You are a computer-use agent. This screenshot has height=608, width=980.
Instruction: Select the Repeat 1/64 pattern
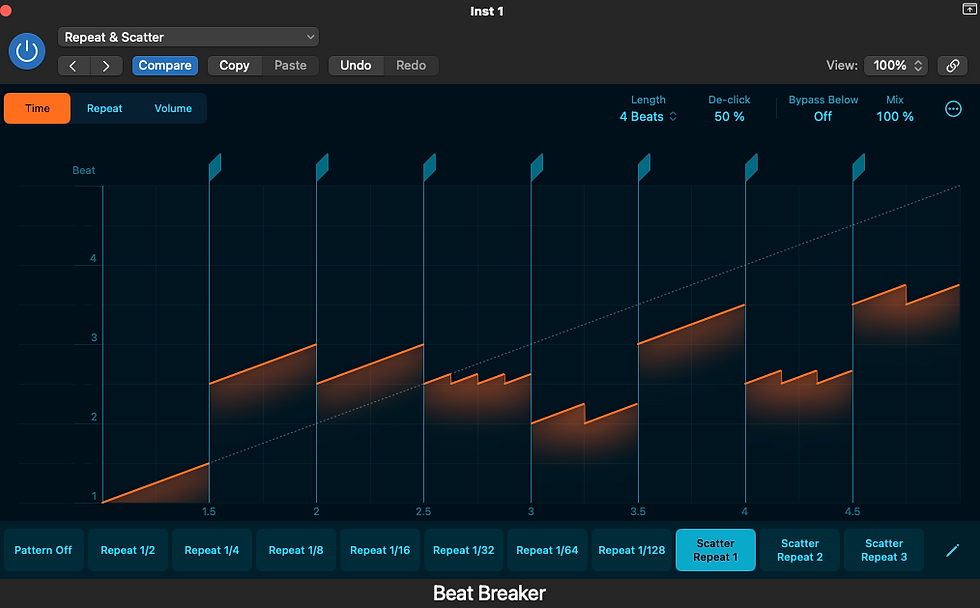[547, 550]
